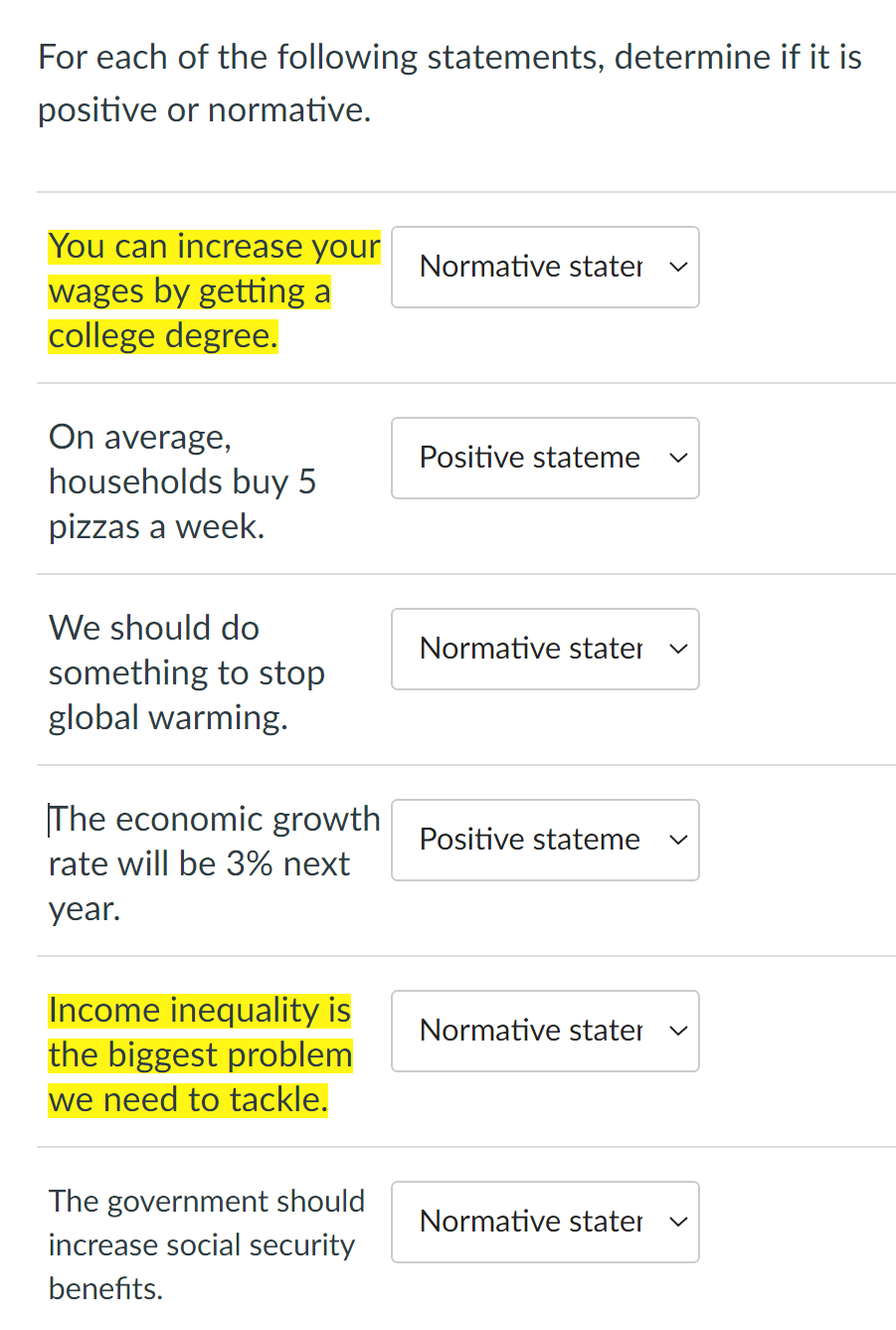The height and width of the screenshot is (1330, 896).
Task: Open the income inequality statement dropdown
Action: coord(545,1031)
